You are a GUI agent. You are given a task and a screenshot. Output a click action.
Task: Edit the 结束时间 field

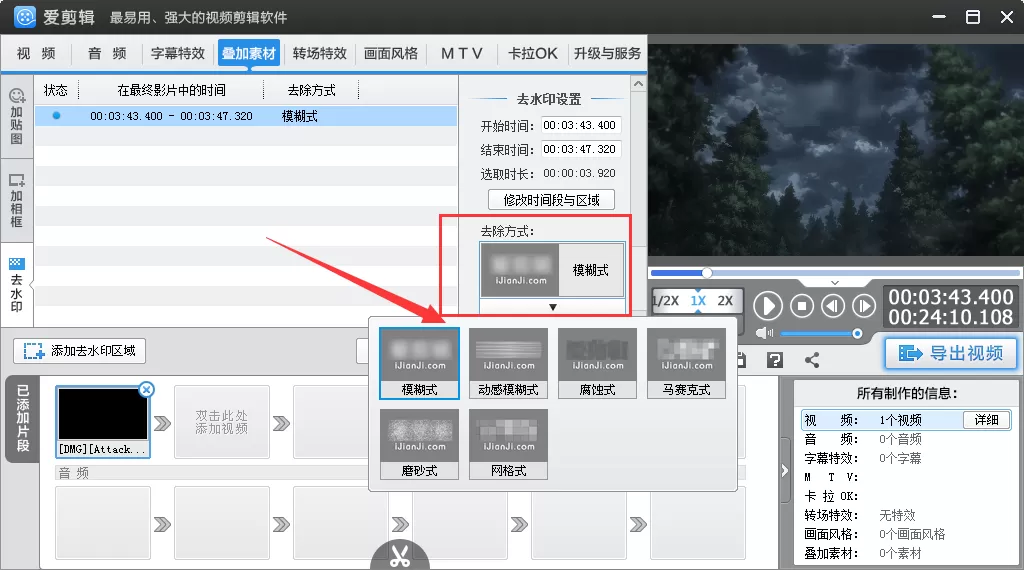coord(581,150)
